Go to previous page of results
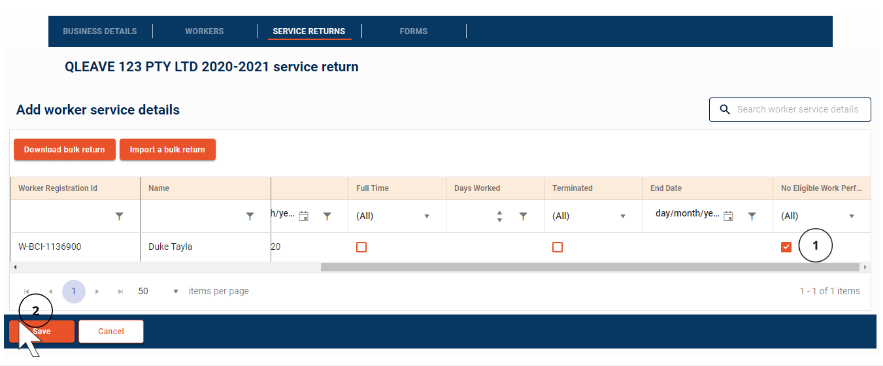Screen dimensions: 883x366 (50, 292)
